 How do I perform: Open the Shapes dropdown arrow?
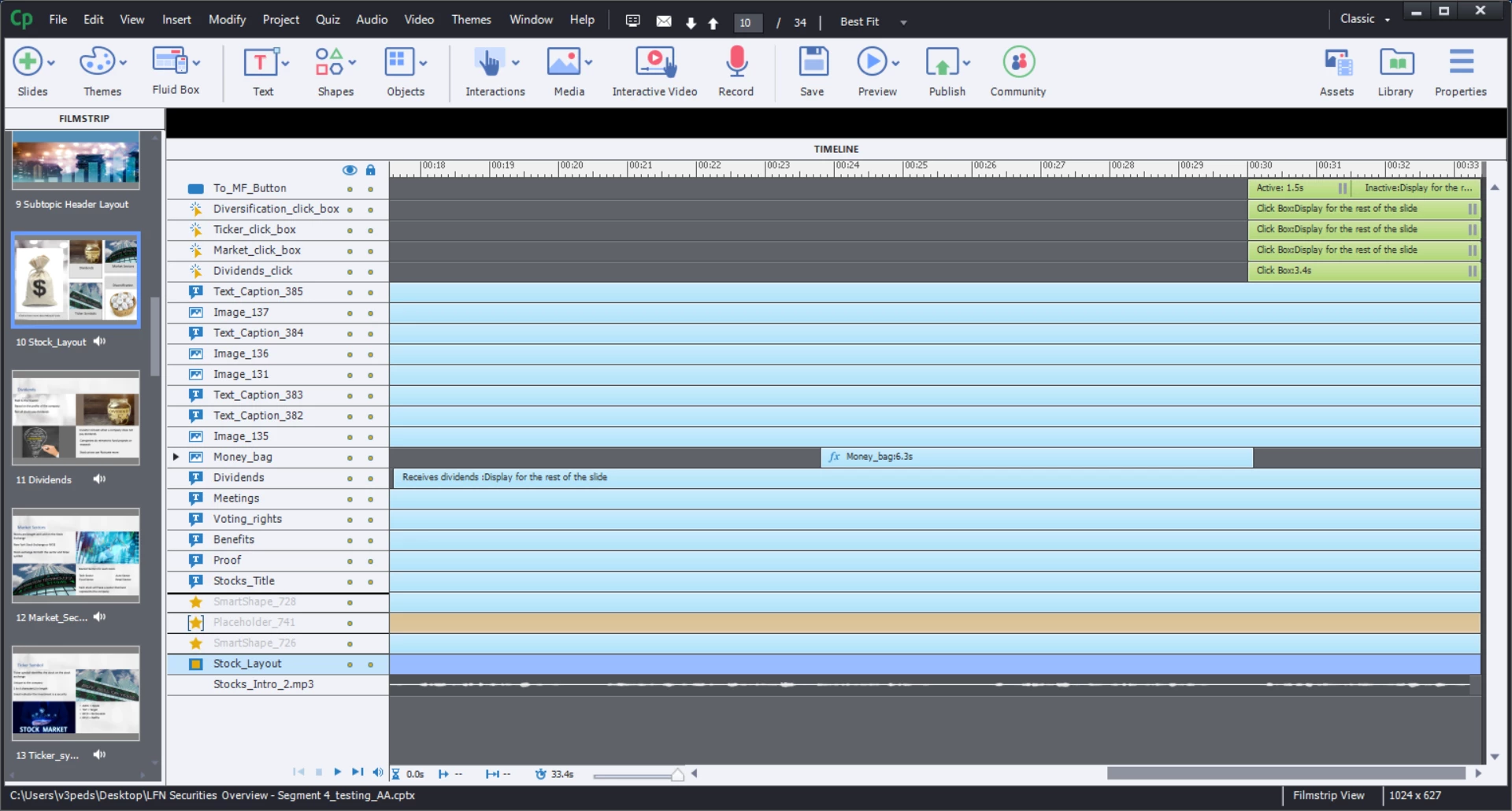point(352,63)
